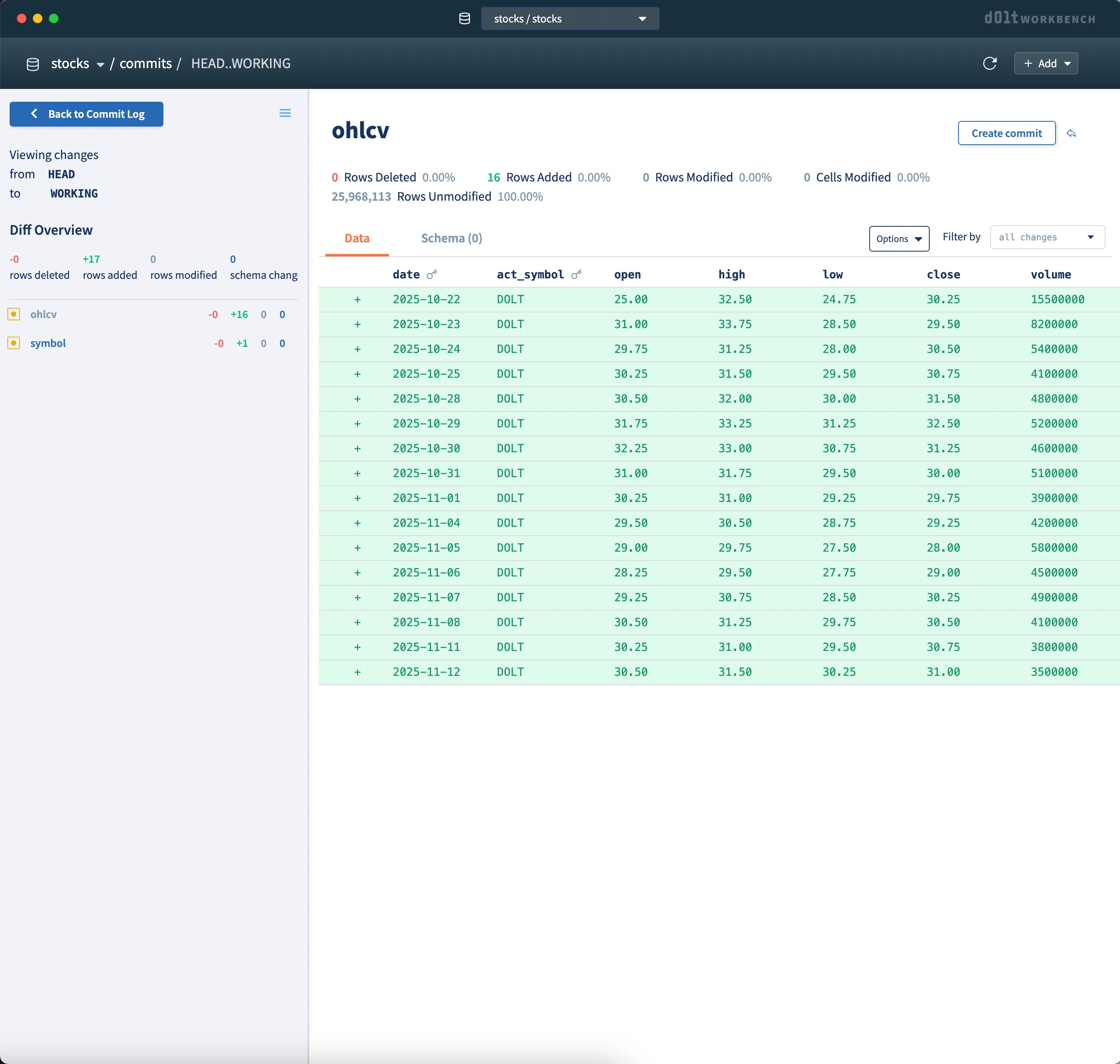Open the hamburger menu in the diff sidebar
Screen dimensions: 1120x1064
coord(285,113)
